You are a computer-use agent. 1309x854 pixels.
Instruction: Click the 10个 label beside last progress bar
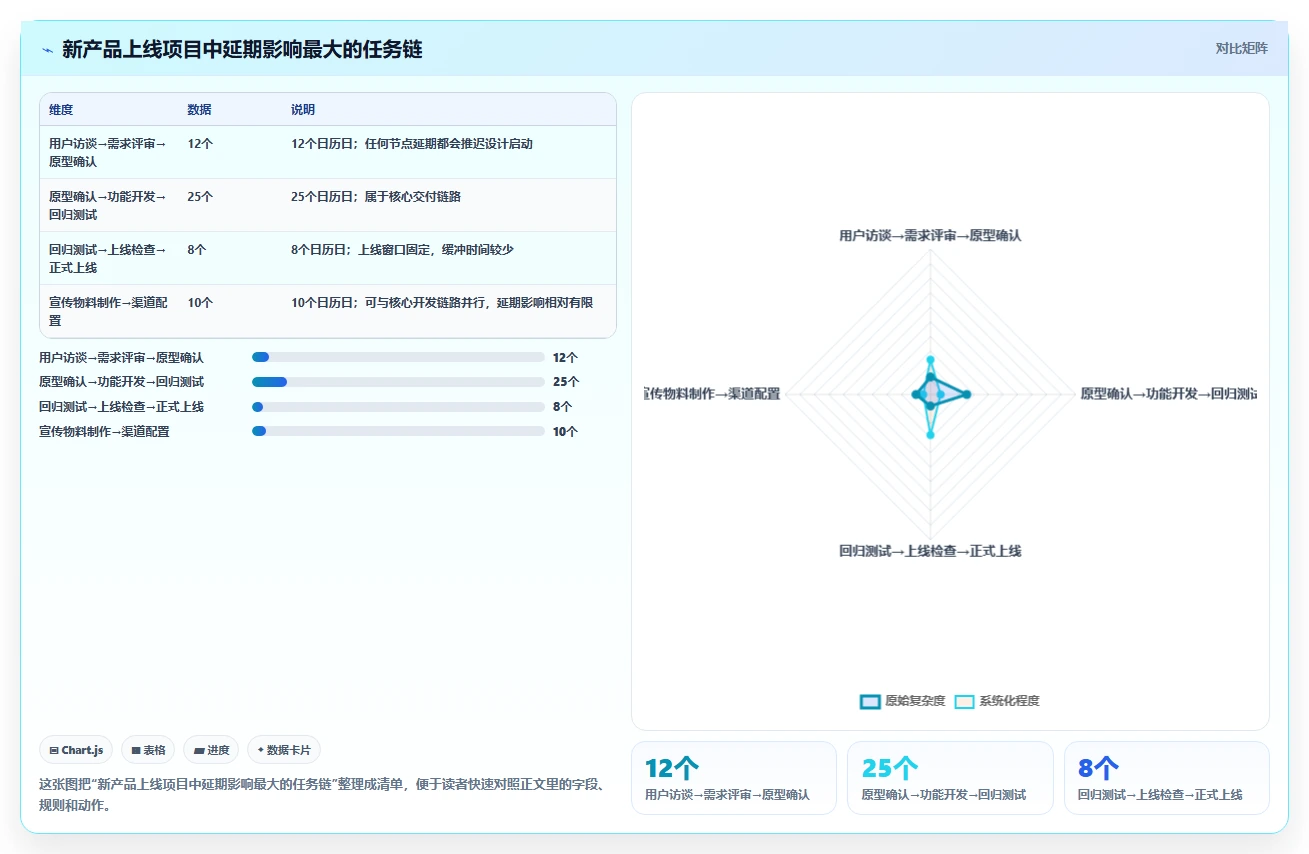tap(565, 432)
